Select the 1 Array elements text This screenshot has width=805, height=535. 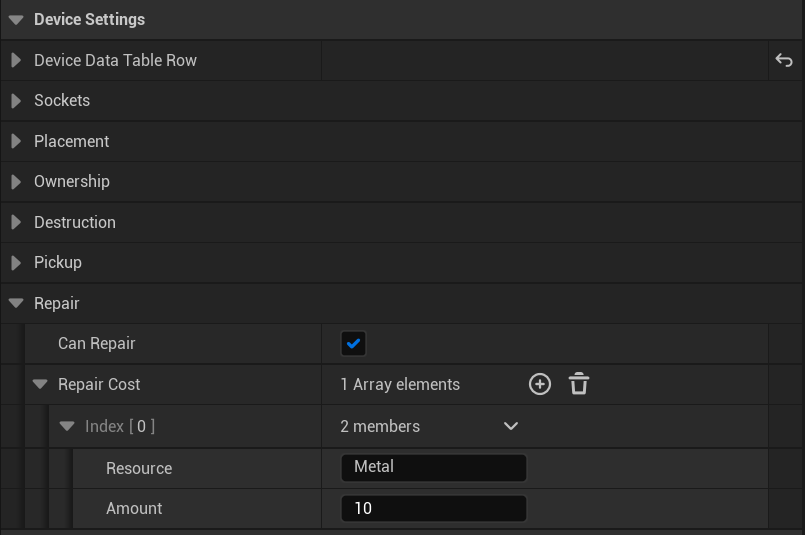[400, 385]
